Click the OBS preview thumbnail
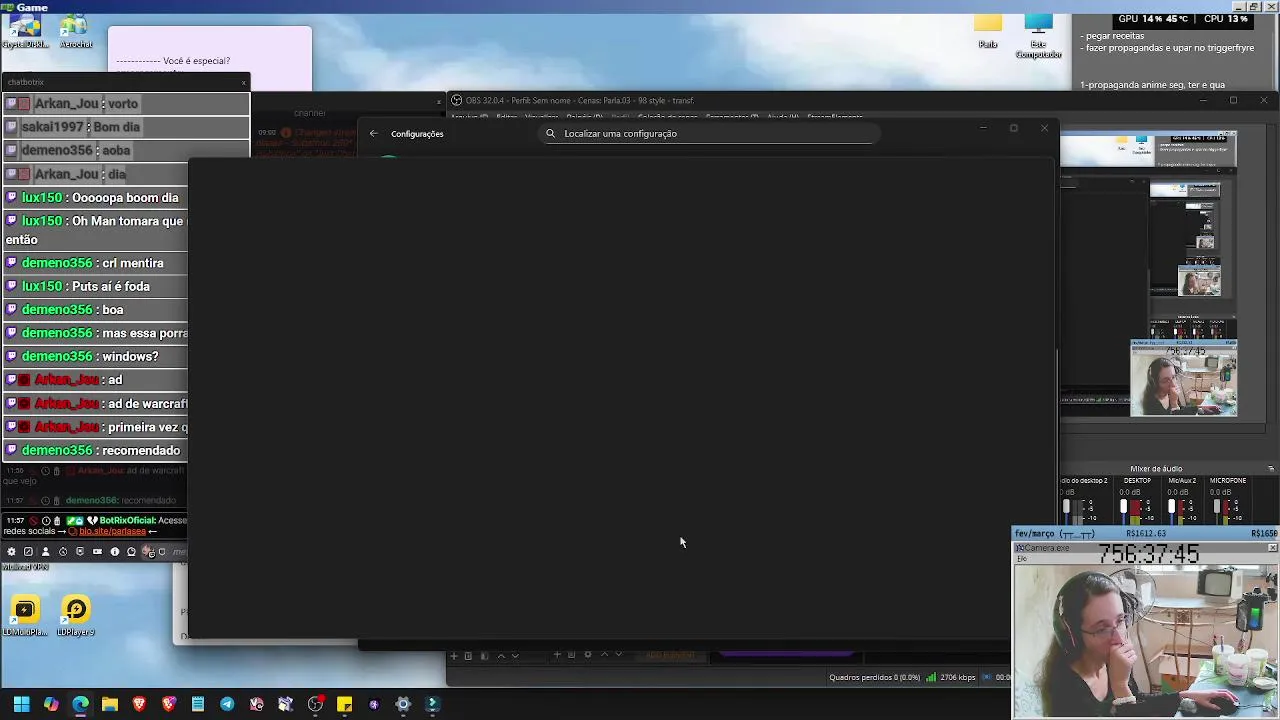 (x=1149, y=274)
